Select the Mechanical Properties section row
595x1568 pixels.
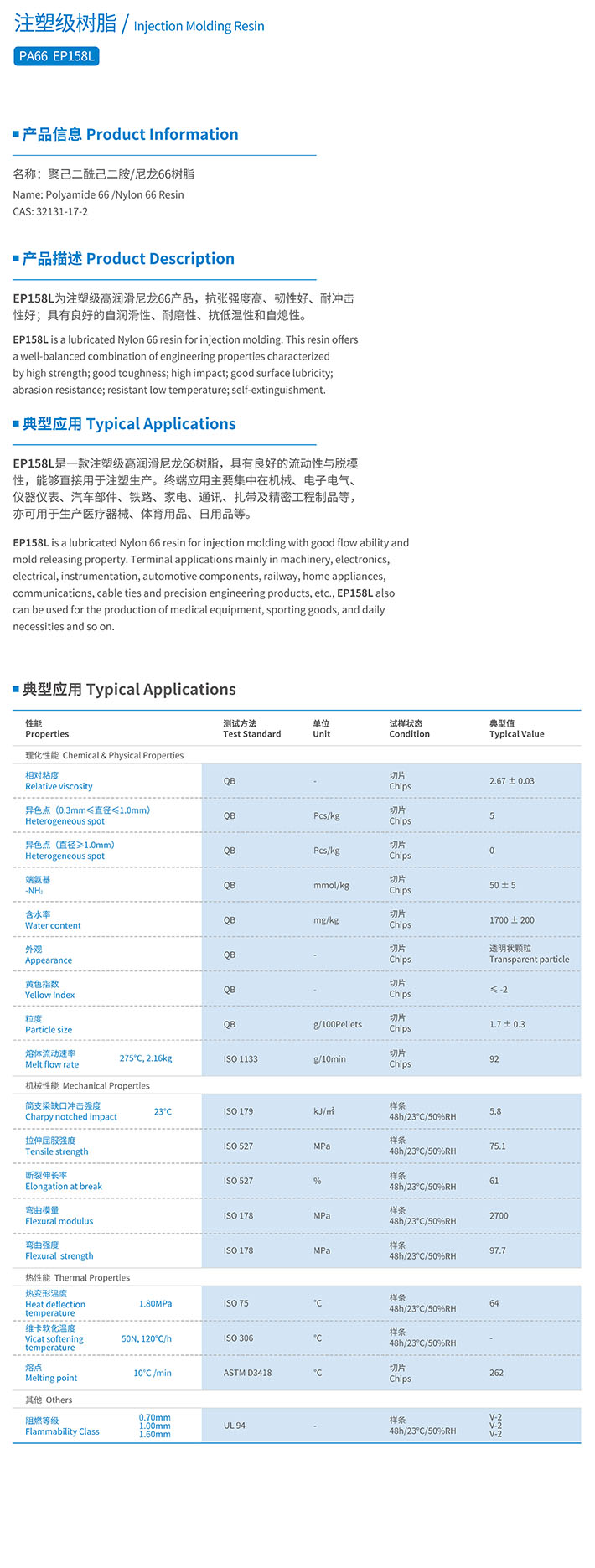[87, 1085]
